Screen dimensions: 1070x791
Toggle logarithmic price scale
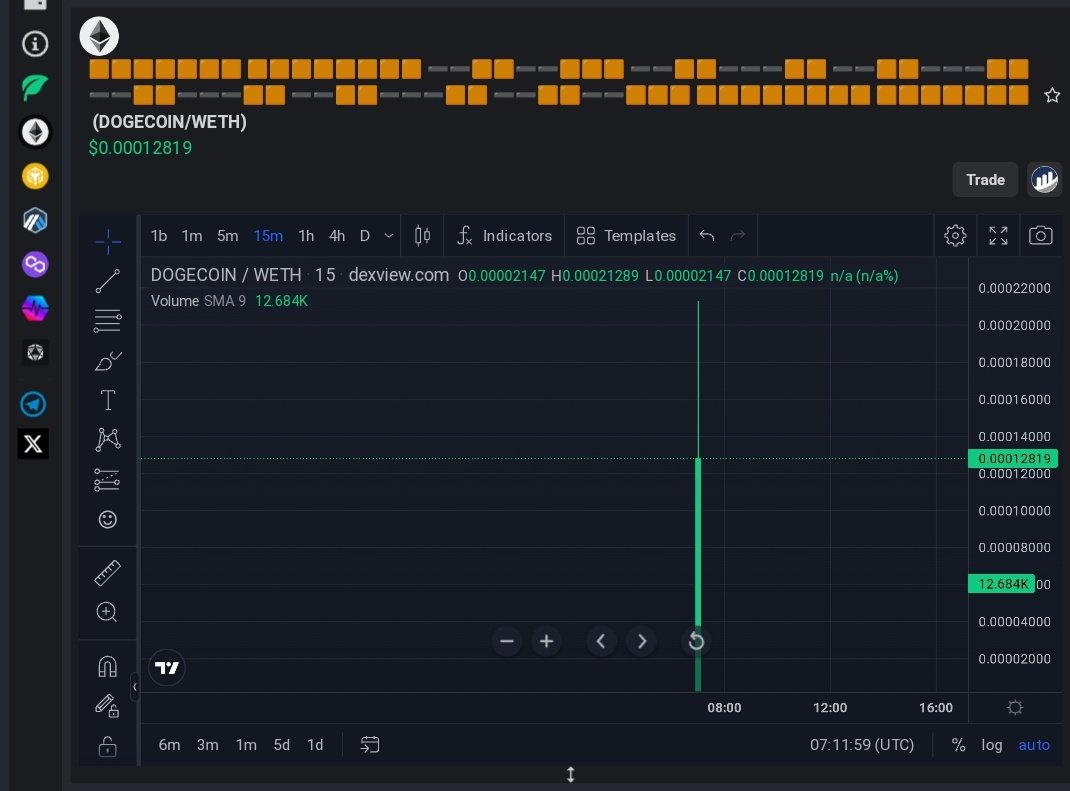click(992, 745)
